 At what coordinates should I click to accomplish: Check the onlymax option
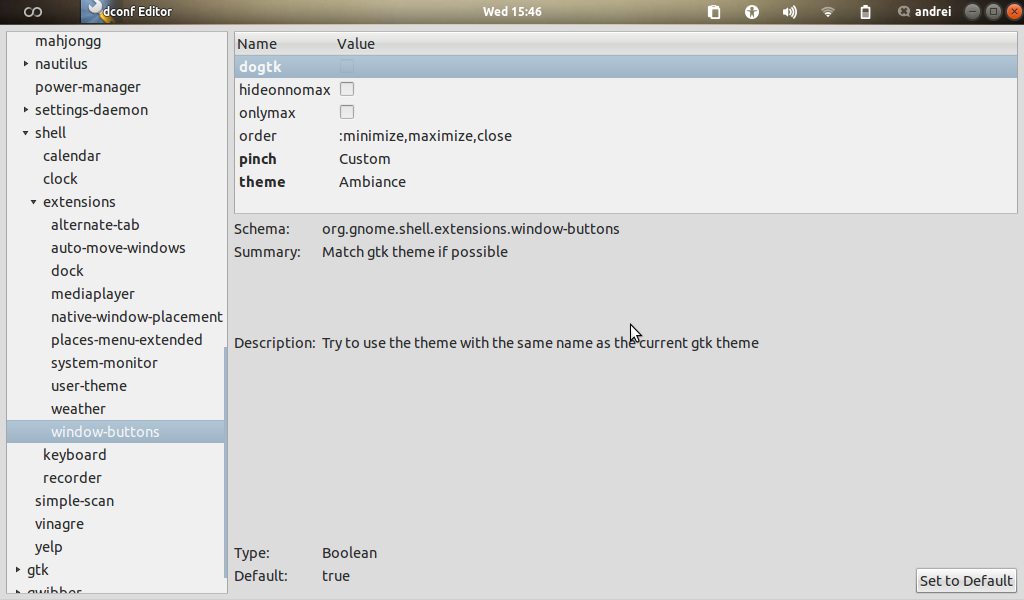coord(346,112)
